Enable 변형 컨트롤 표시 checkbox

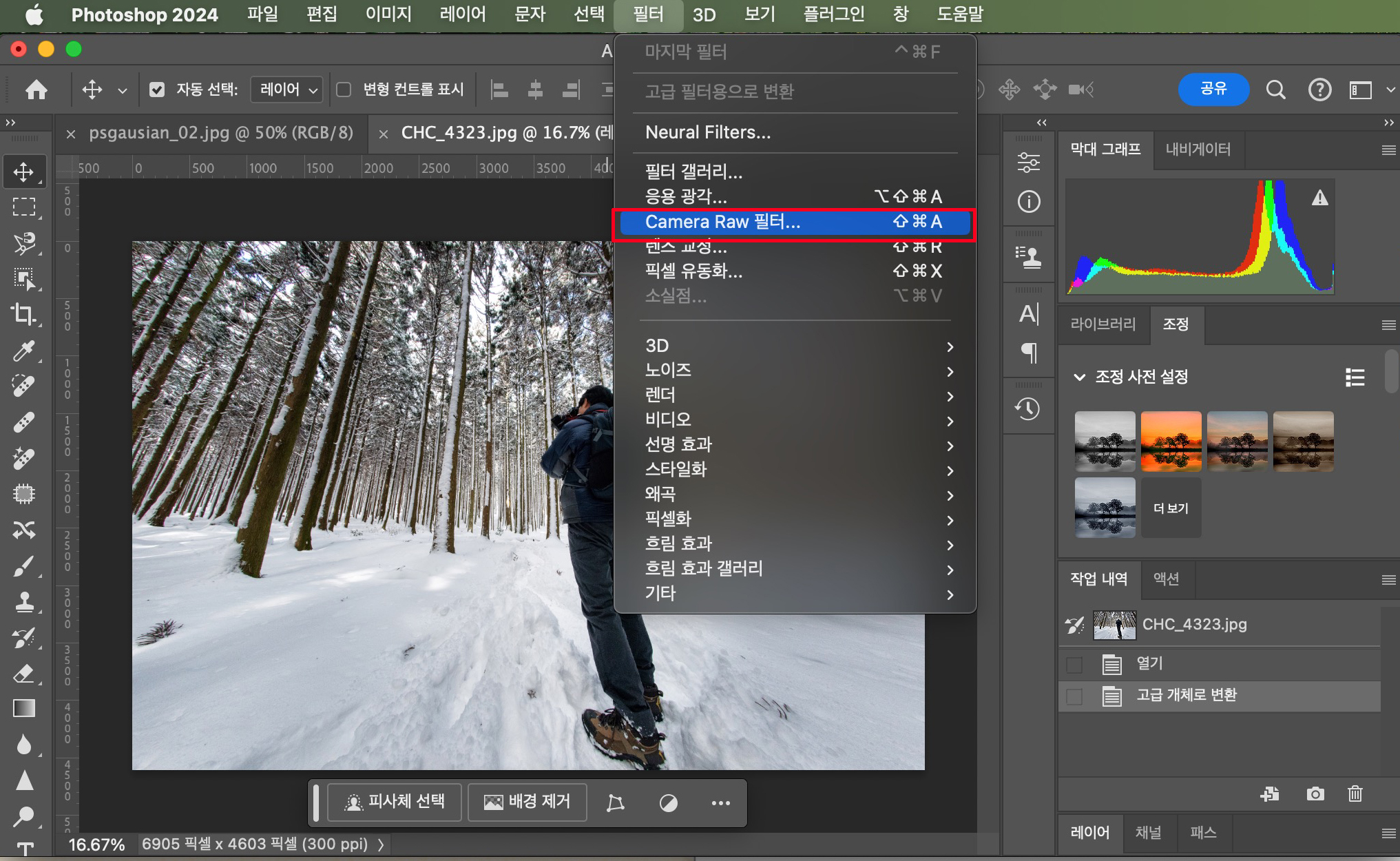344,90
